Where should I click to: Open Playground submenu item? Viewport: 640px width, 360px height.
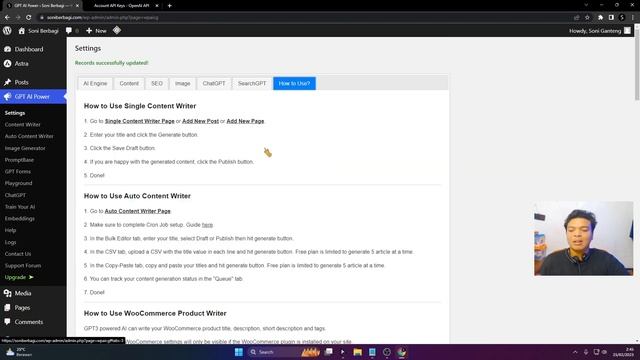tap(18, 183)
